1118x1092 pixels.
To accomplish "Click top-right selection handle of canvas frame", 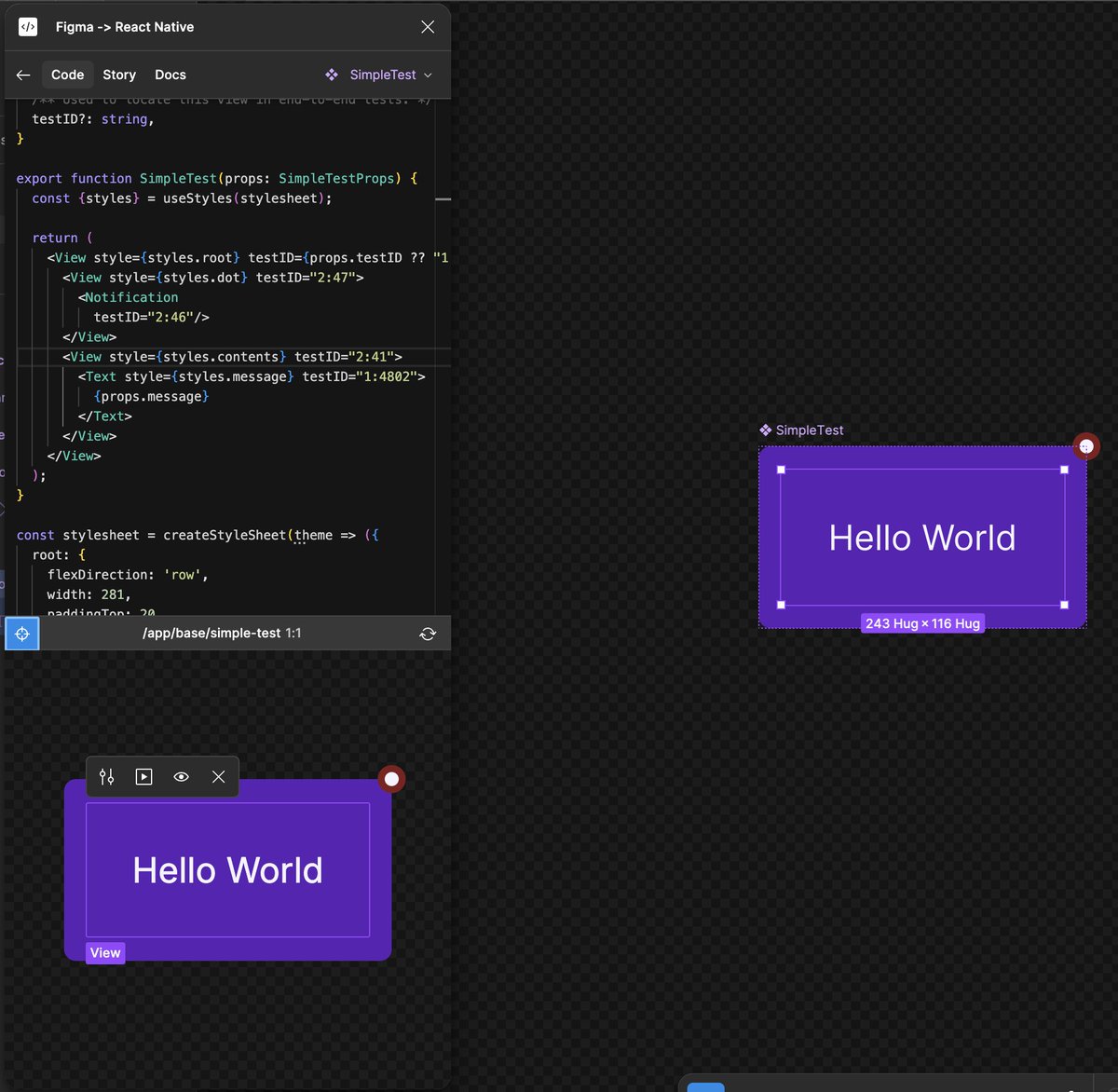I will coord(1064,470).
